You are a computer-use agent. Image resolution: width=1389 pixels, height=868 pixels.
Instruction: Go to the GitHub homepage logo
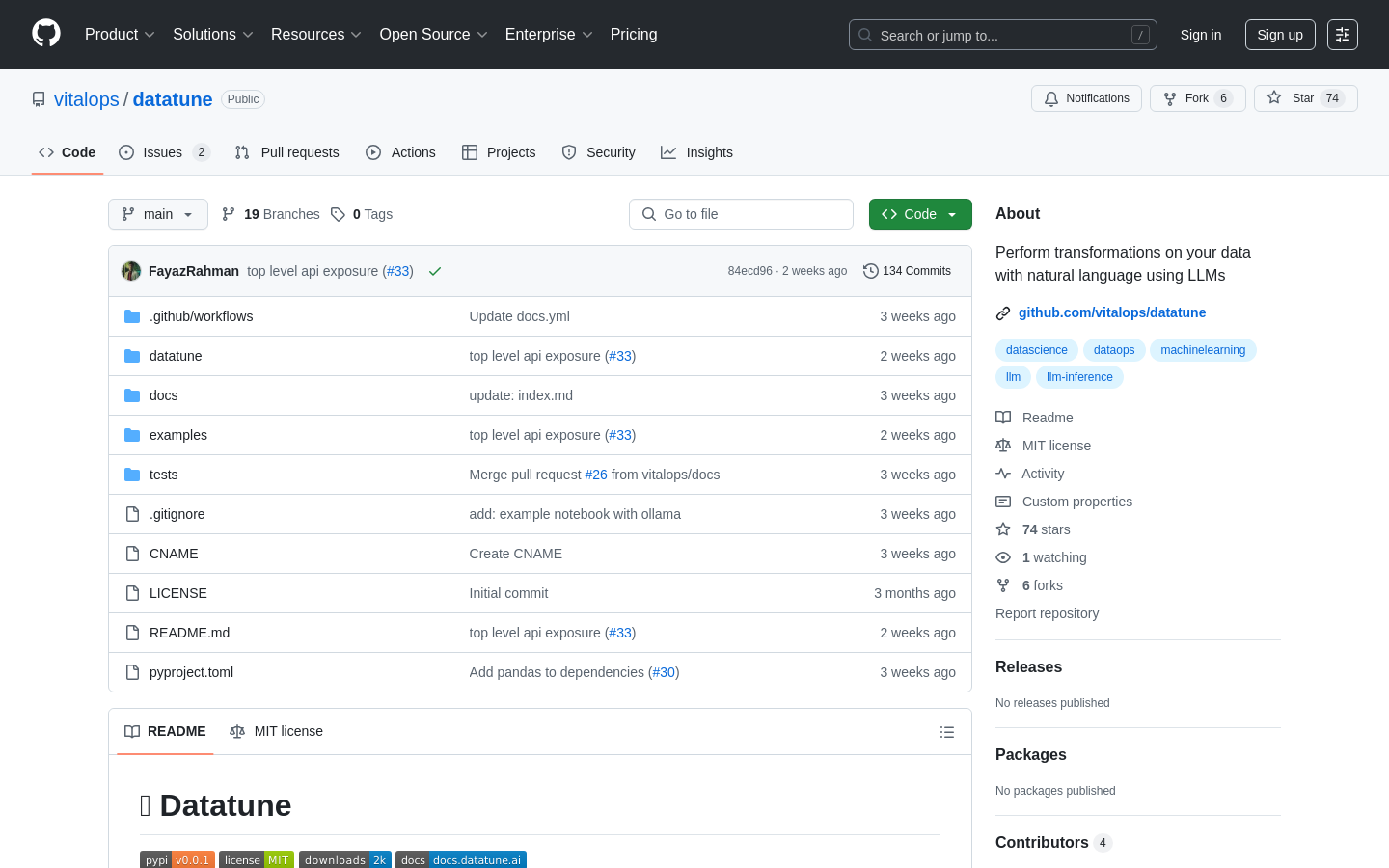[x=46, y=34]
